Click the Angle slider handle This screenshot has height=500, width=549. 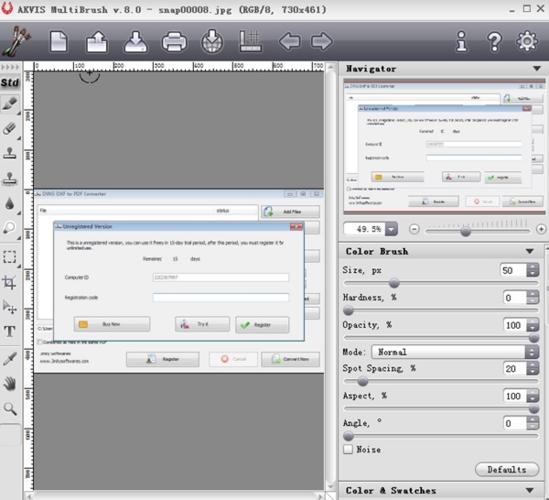click(348, 436)
